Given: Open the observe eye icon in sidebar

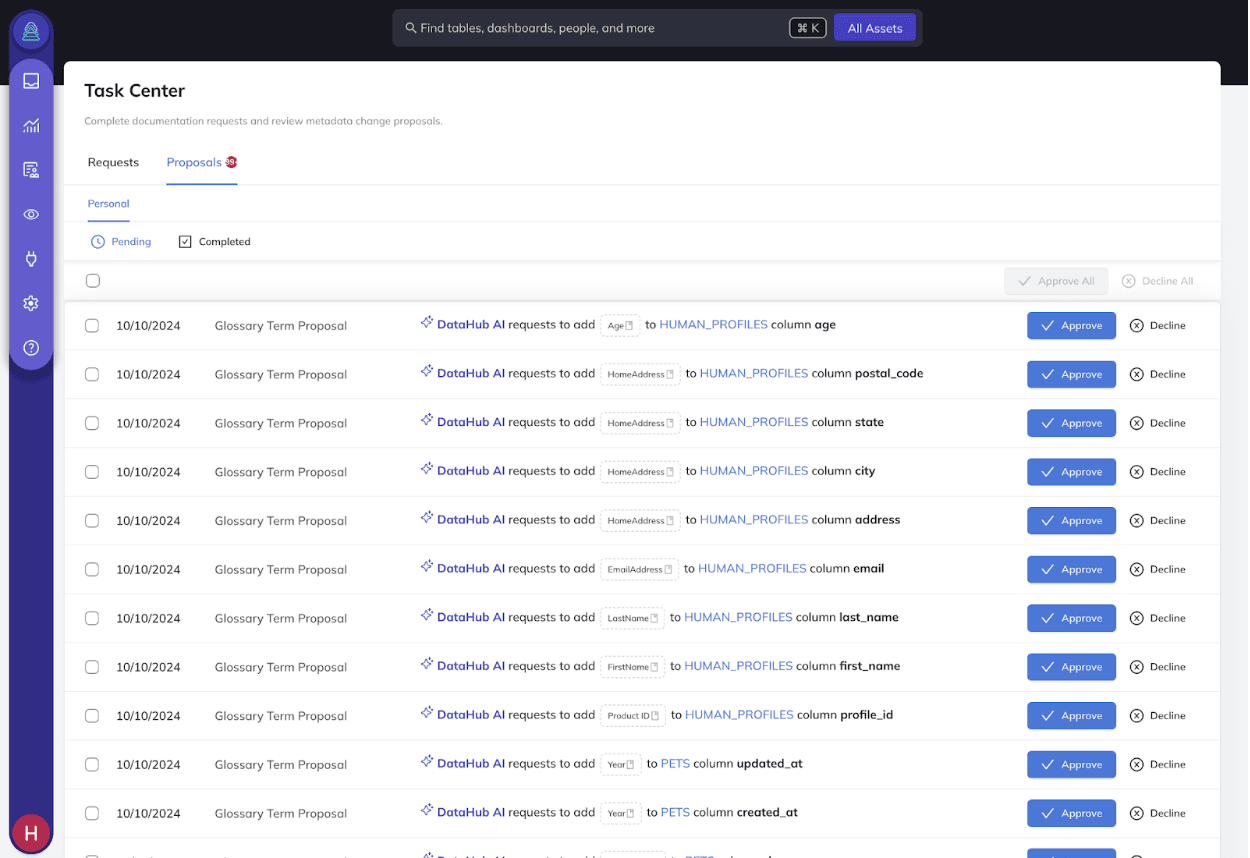Looking at the screenshot, I should click(31, 214).
